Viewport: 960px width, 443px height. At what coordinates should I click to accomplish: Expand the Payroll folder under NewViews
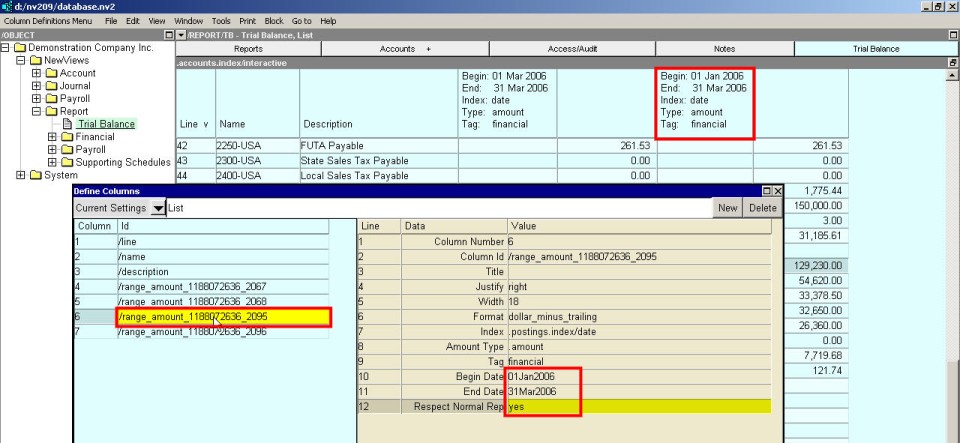(x=38, y=99)
